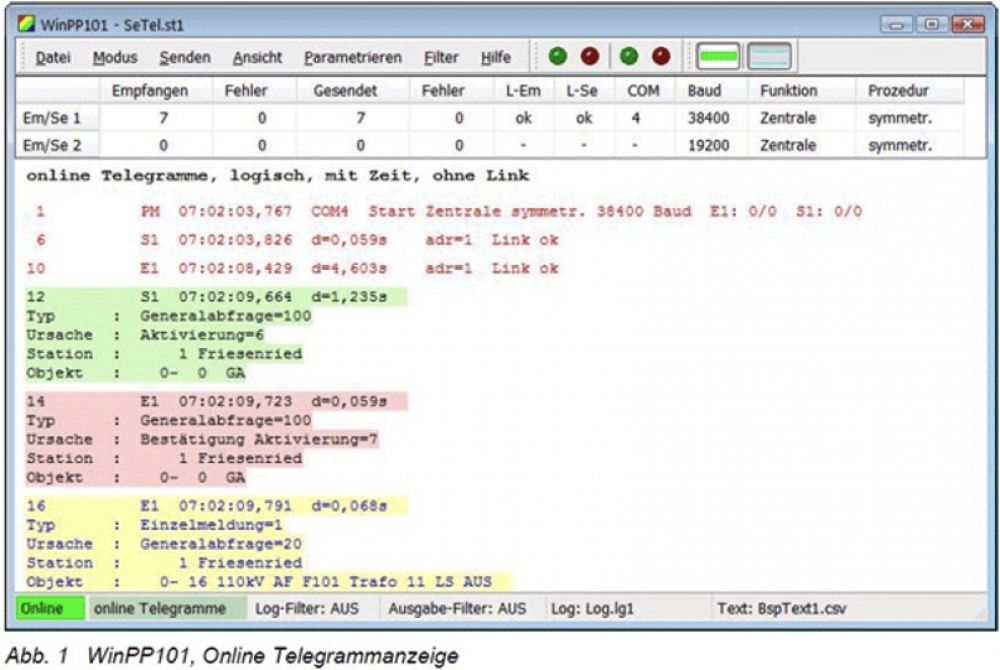Open the Hilfe menu
This screenshot has width=1000, height=670.
point(496,58)
